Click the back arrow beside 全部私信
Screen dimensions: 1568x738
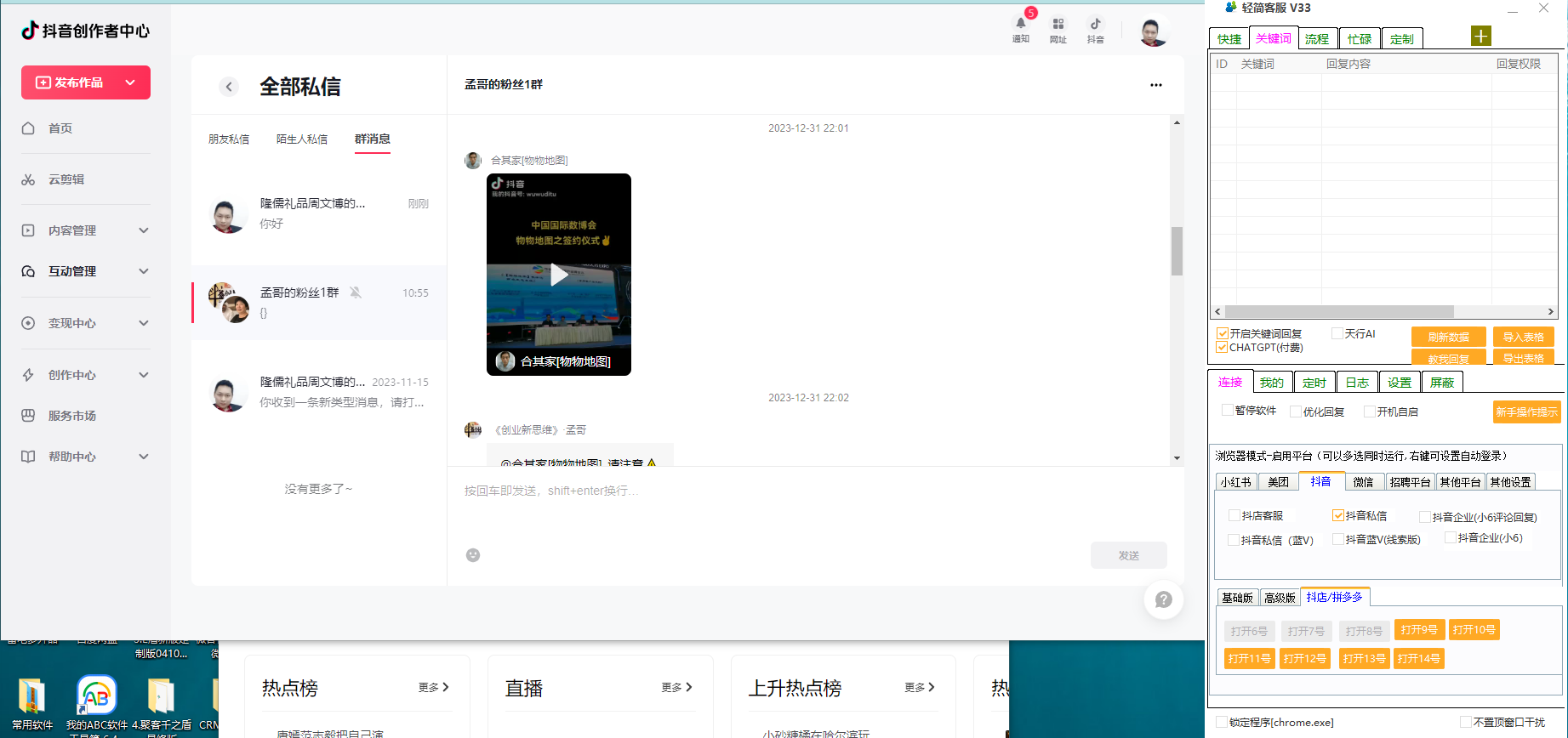click(228, 87)
